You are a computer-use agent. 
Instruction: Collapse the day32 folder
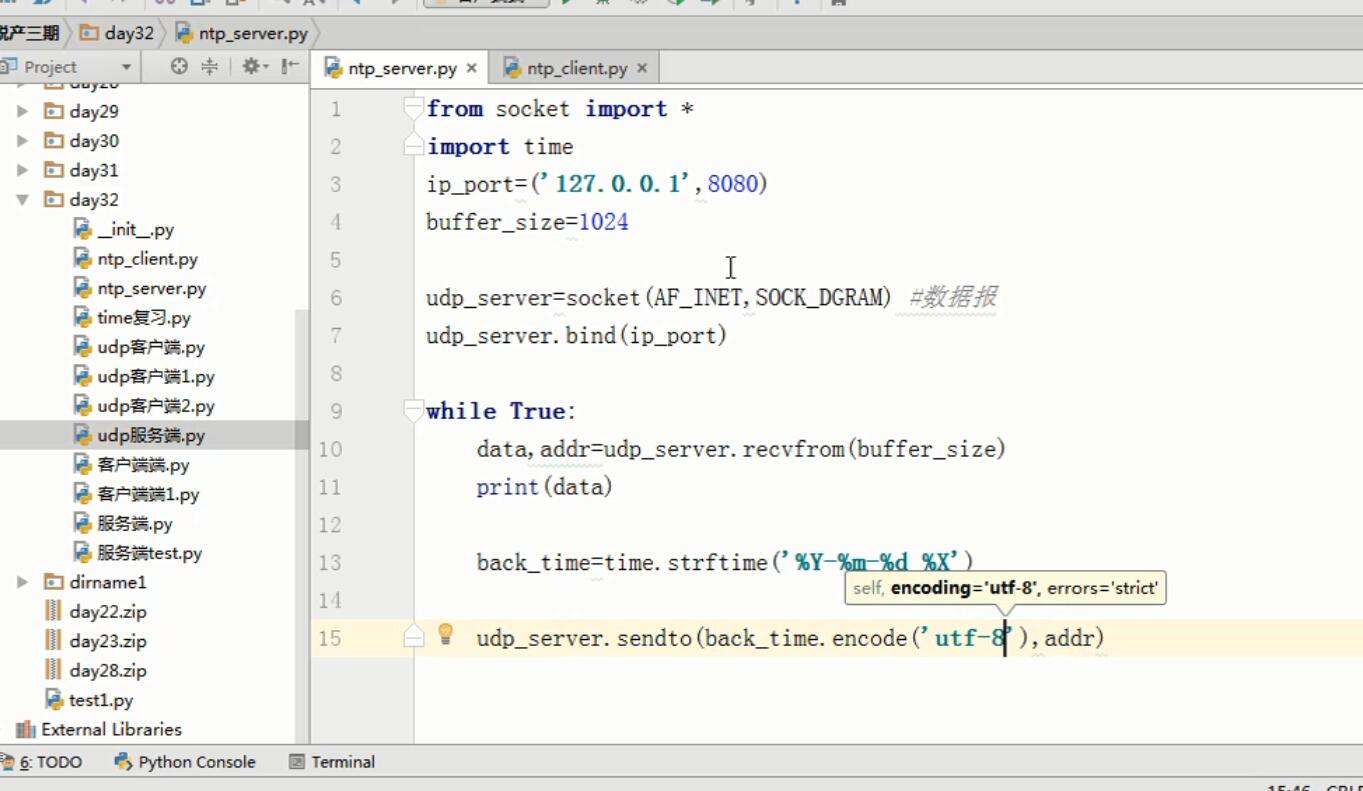click(x=22, y=200)
